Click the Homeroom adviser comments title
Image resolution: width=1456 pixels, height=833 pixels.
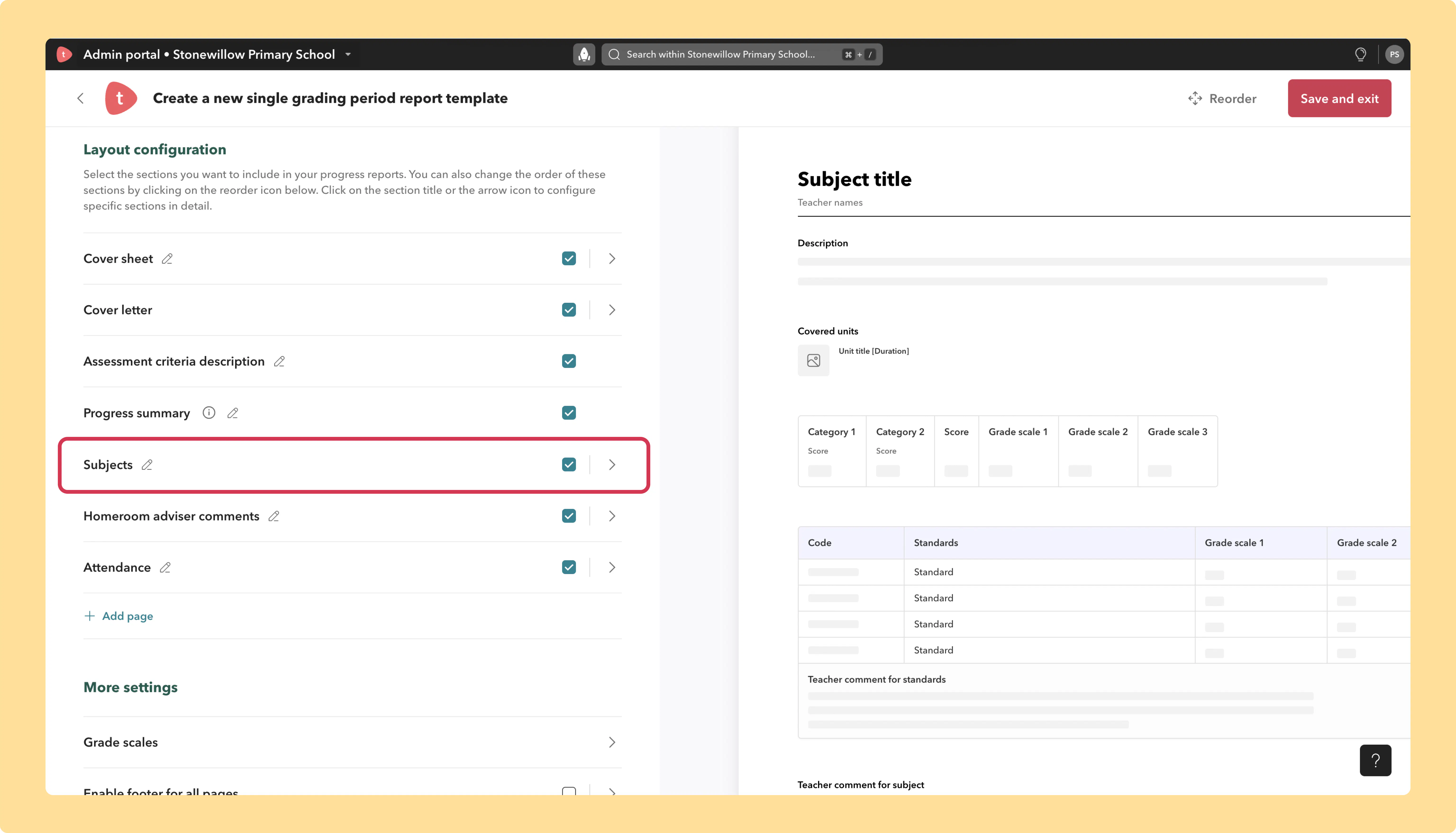[x=172, y=516]
